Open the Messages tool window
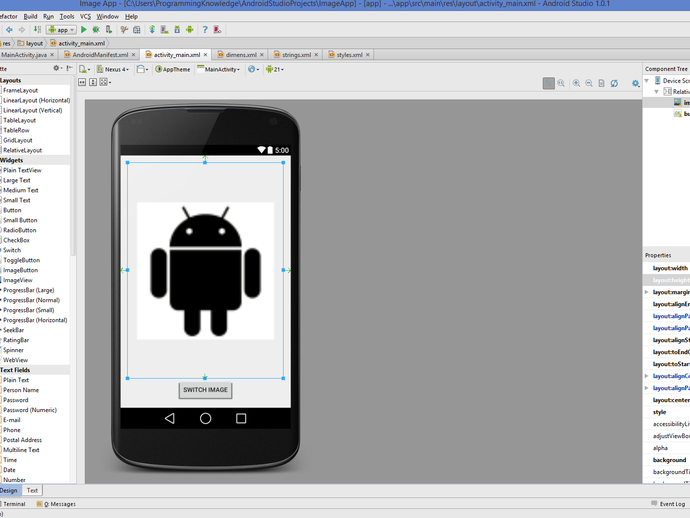The width and height of the screenshot is (690, 518). click(56, 504)
